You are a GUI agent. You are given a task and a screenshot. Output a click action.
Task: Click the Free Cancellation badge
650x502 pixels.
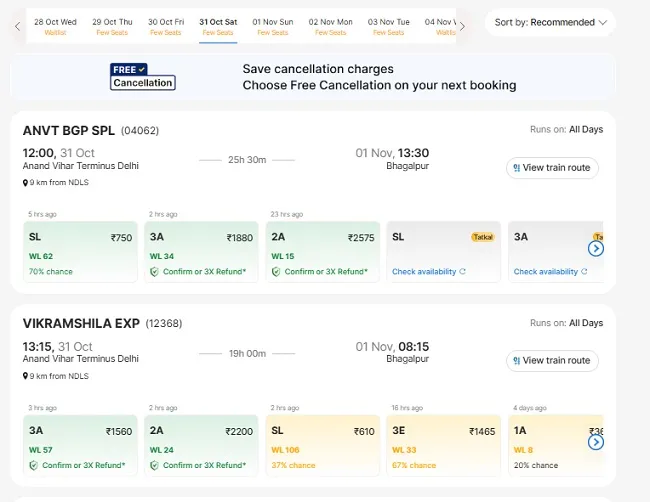coord(143,77)
